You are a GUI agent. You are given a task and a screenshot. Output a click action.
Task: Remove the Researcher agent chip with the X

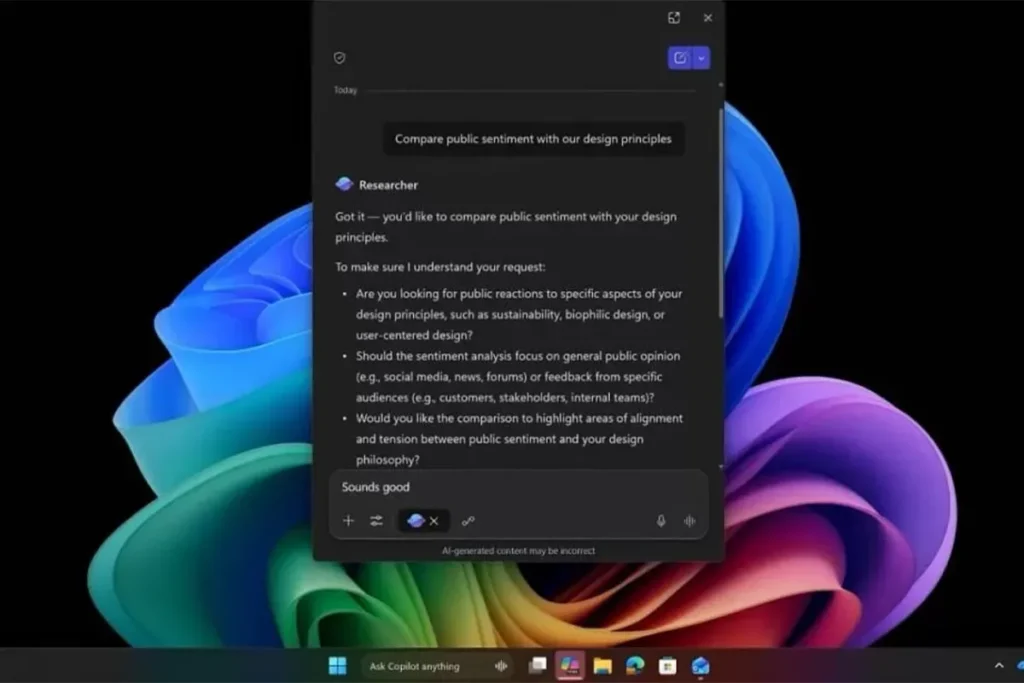point(434,521)
